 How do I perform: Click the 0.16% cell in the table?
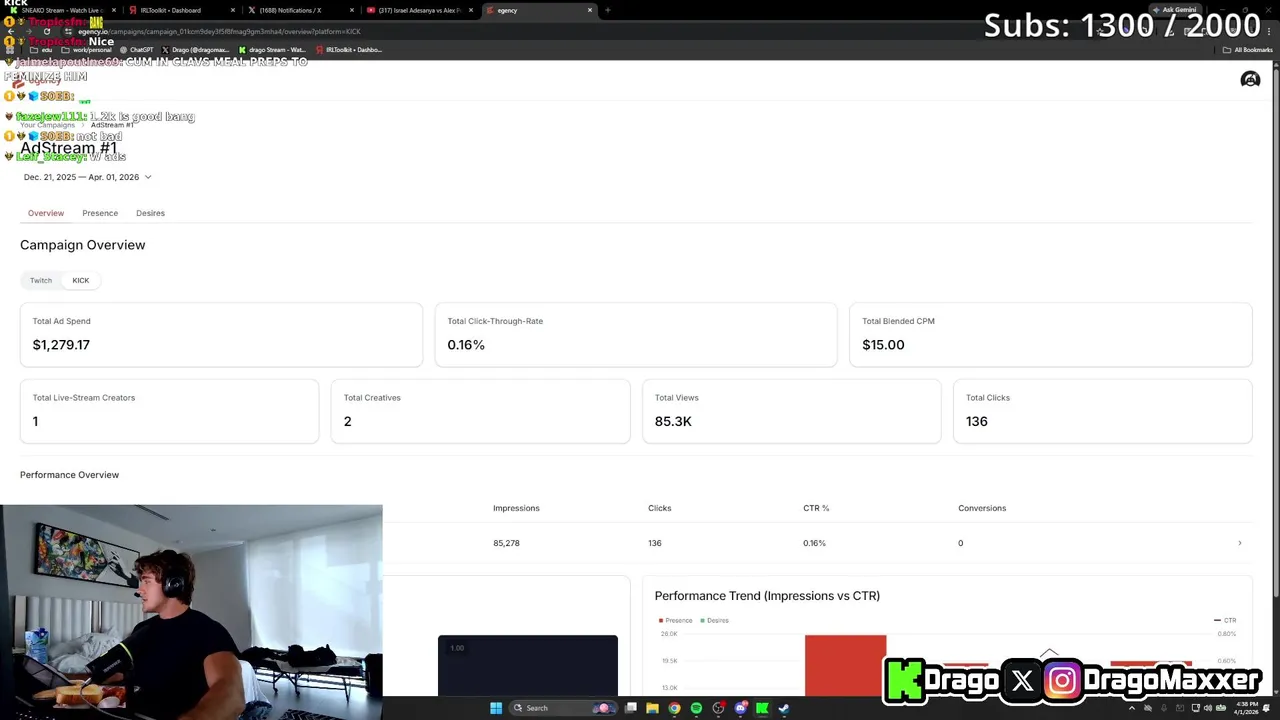point(814,543)
